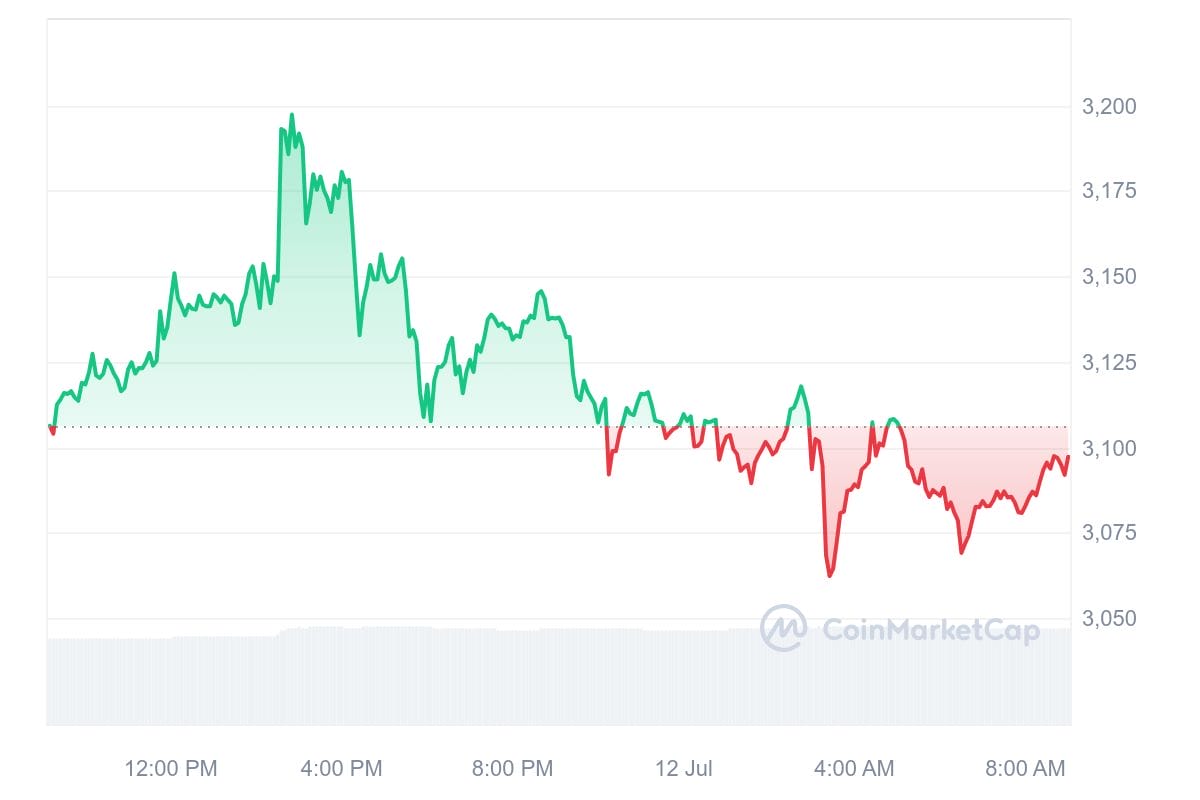The width and height of the screenshot is (1200, 800).
Task: Select the 3,175 price axis label
Action: pos(1108,192)
